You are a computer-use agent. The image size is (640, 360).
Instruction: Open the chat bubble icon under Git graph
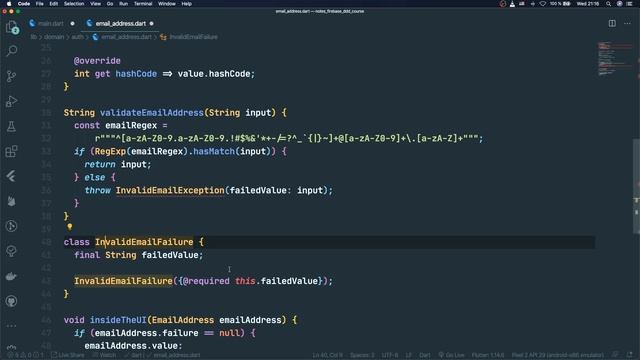(x=12, y=251)
